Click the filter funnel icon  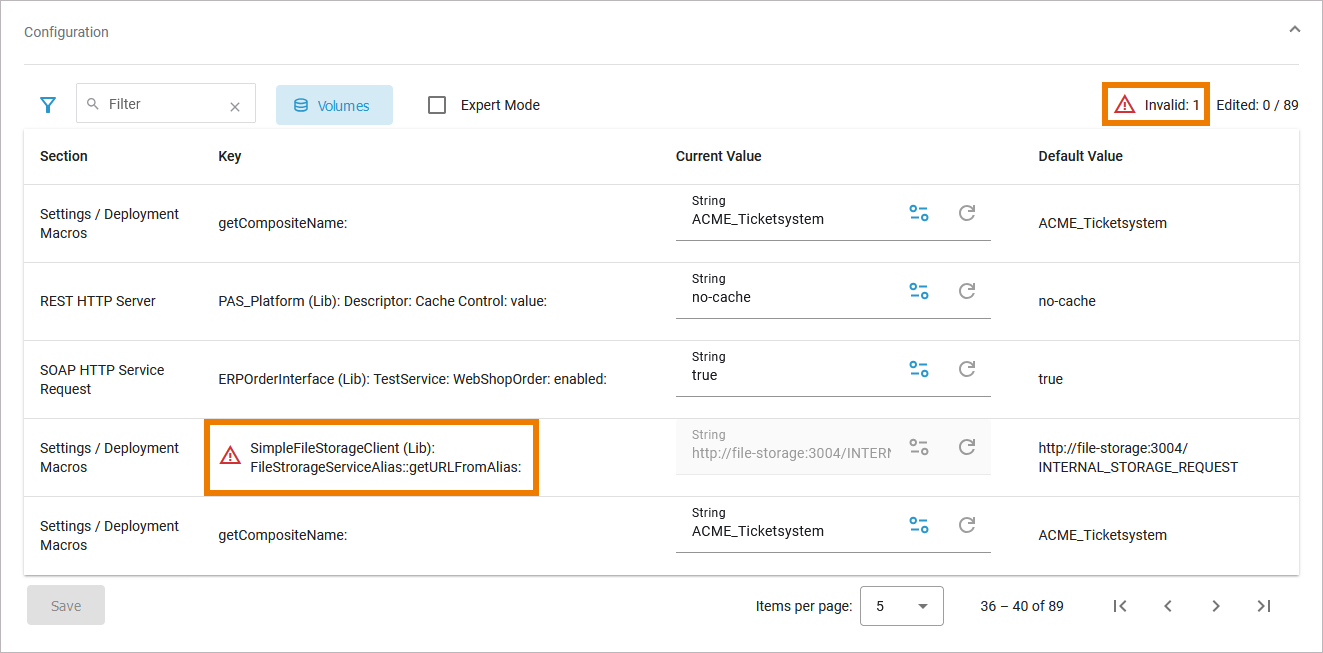[x=48, y=105]
